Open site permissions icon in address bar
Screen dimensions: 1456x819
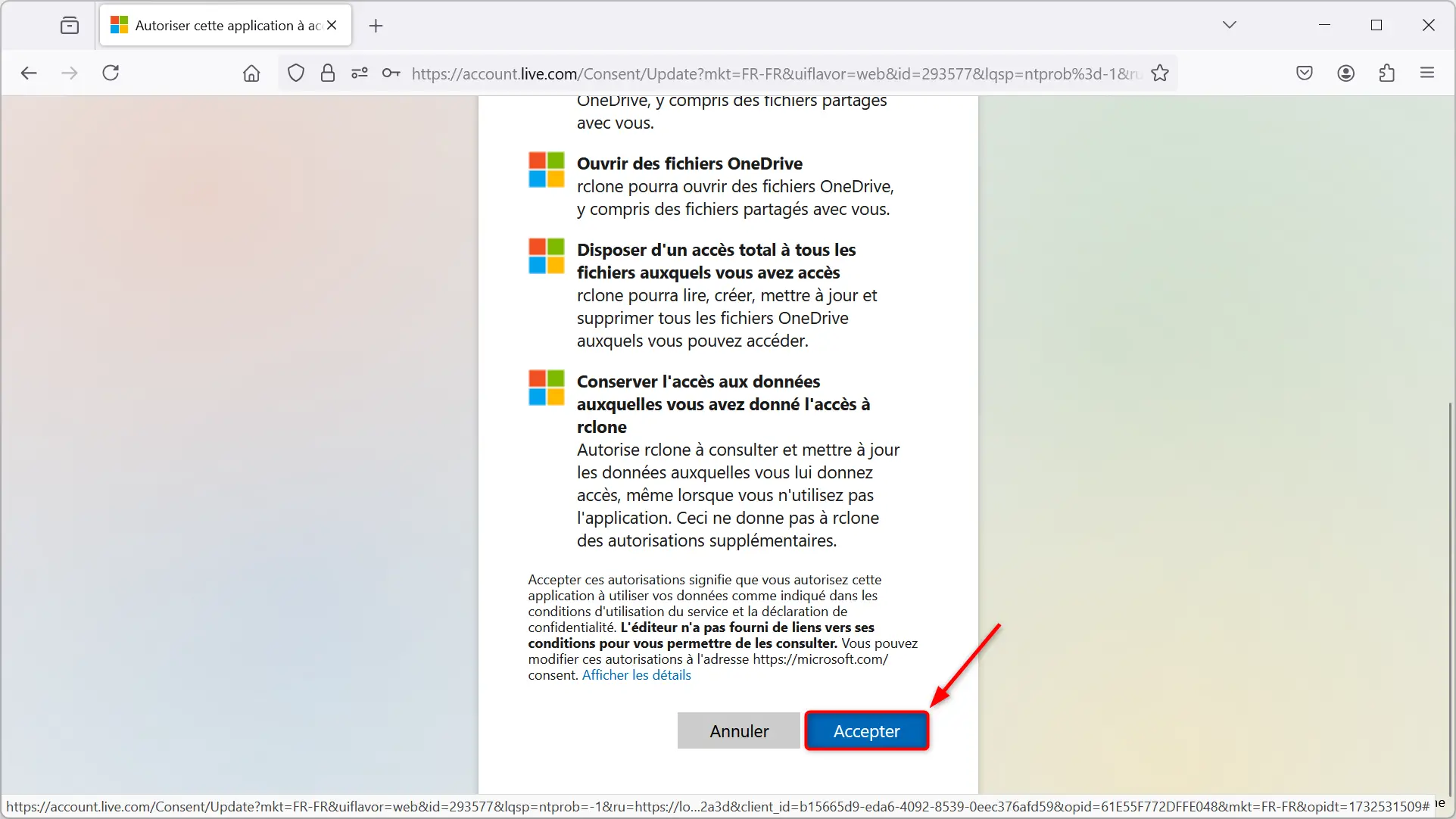(359, 73)
